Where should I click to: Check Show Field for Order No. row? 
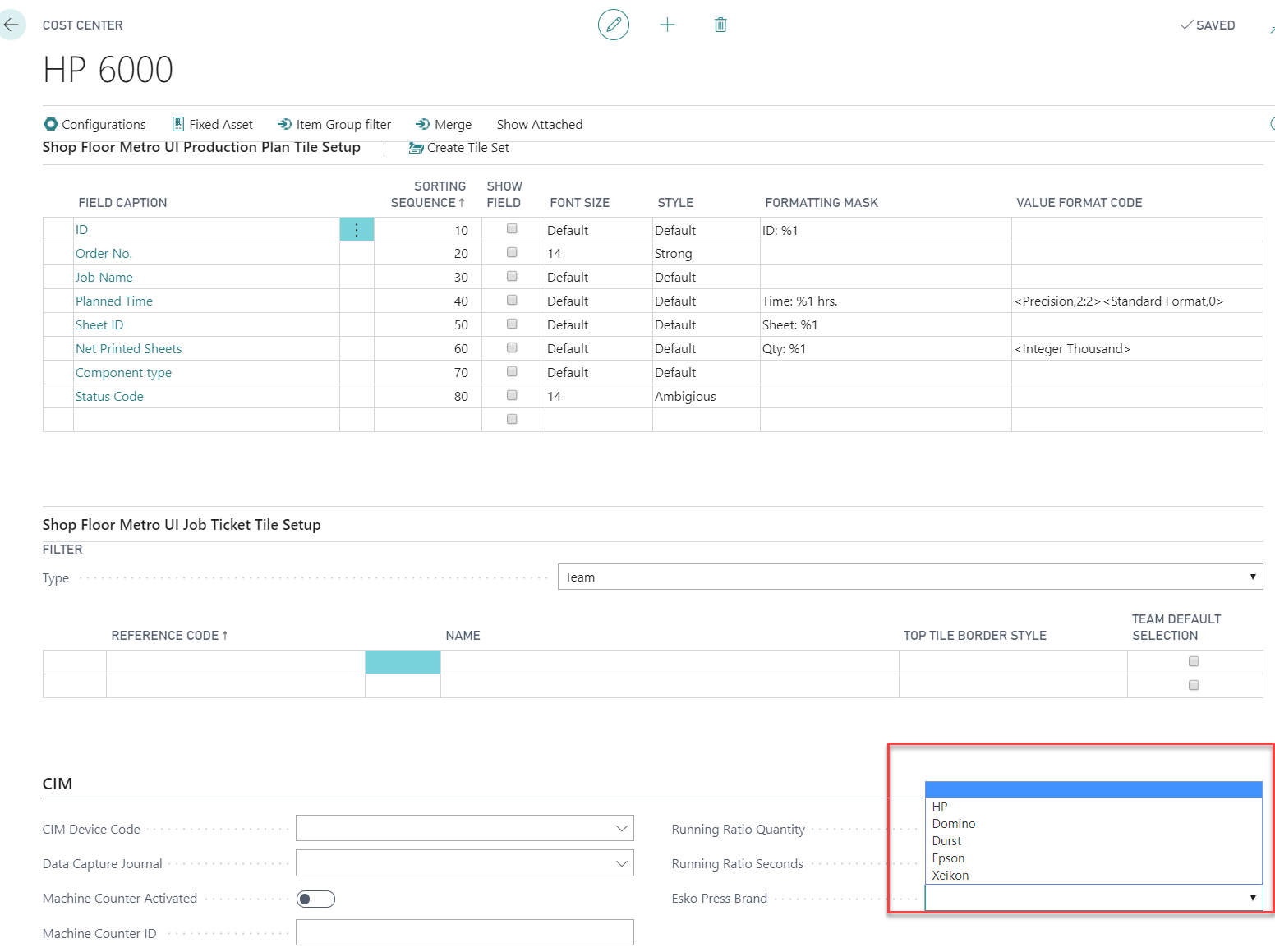pos(512,253)
